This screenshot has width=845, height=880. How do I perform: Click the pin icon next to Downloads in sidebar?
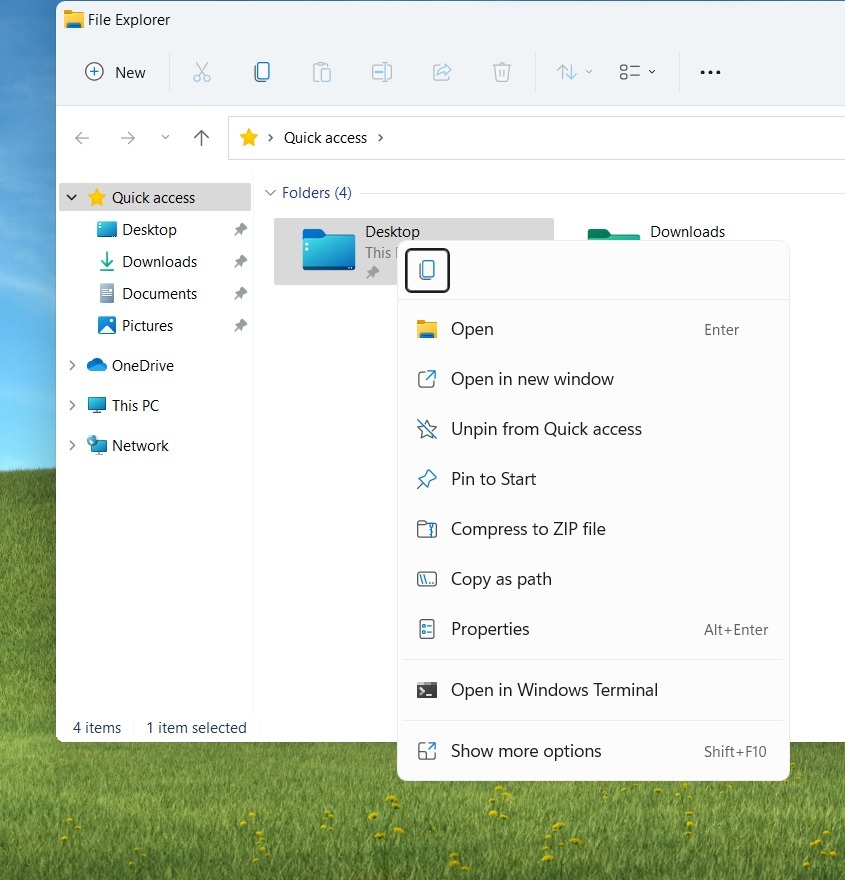point(241,262)
